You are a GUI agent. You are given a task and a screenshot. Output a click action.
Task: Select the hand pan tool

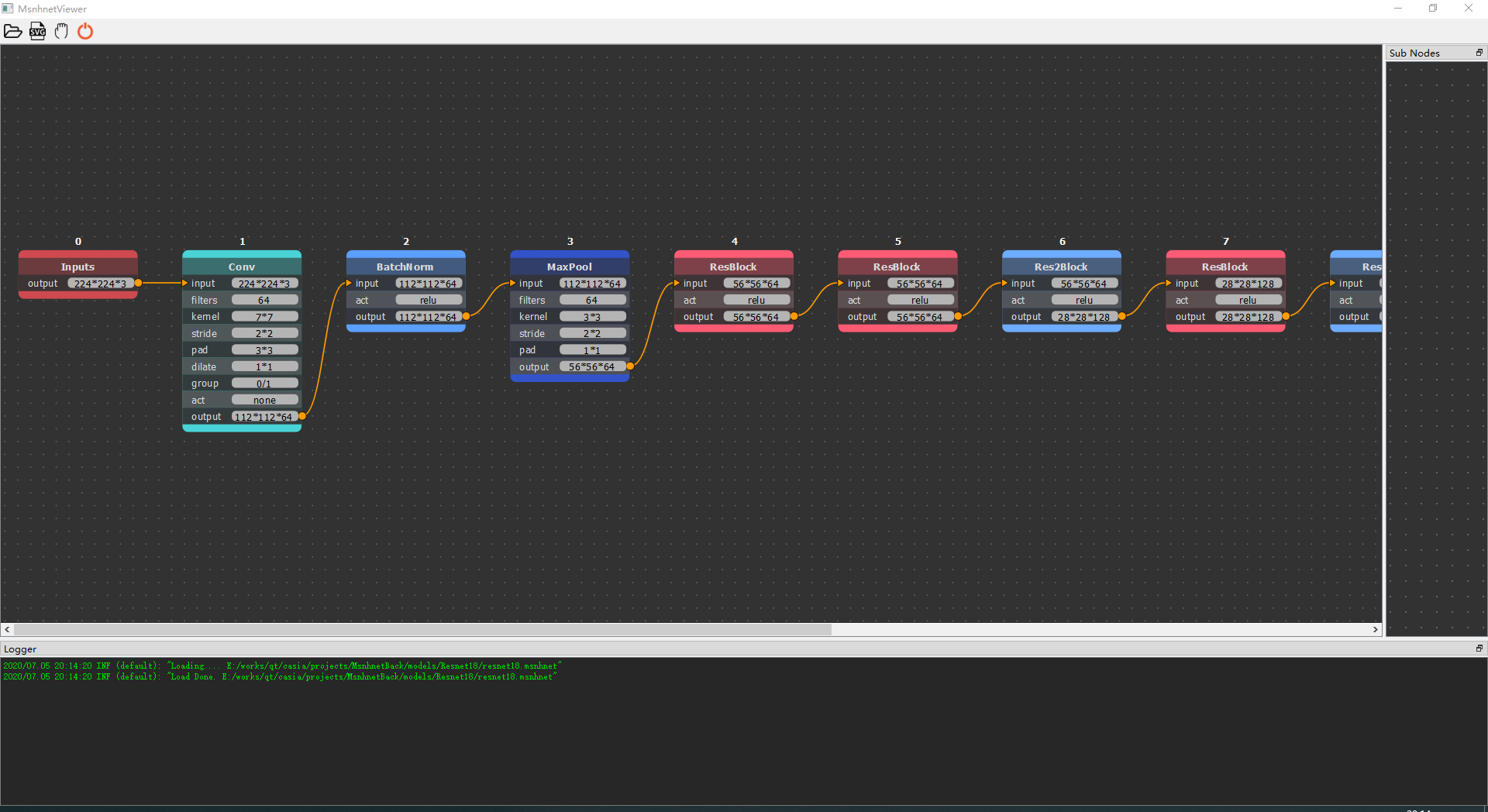pyautogui.click(x=61, y=31)
